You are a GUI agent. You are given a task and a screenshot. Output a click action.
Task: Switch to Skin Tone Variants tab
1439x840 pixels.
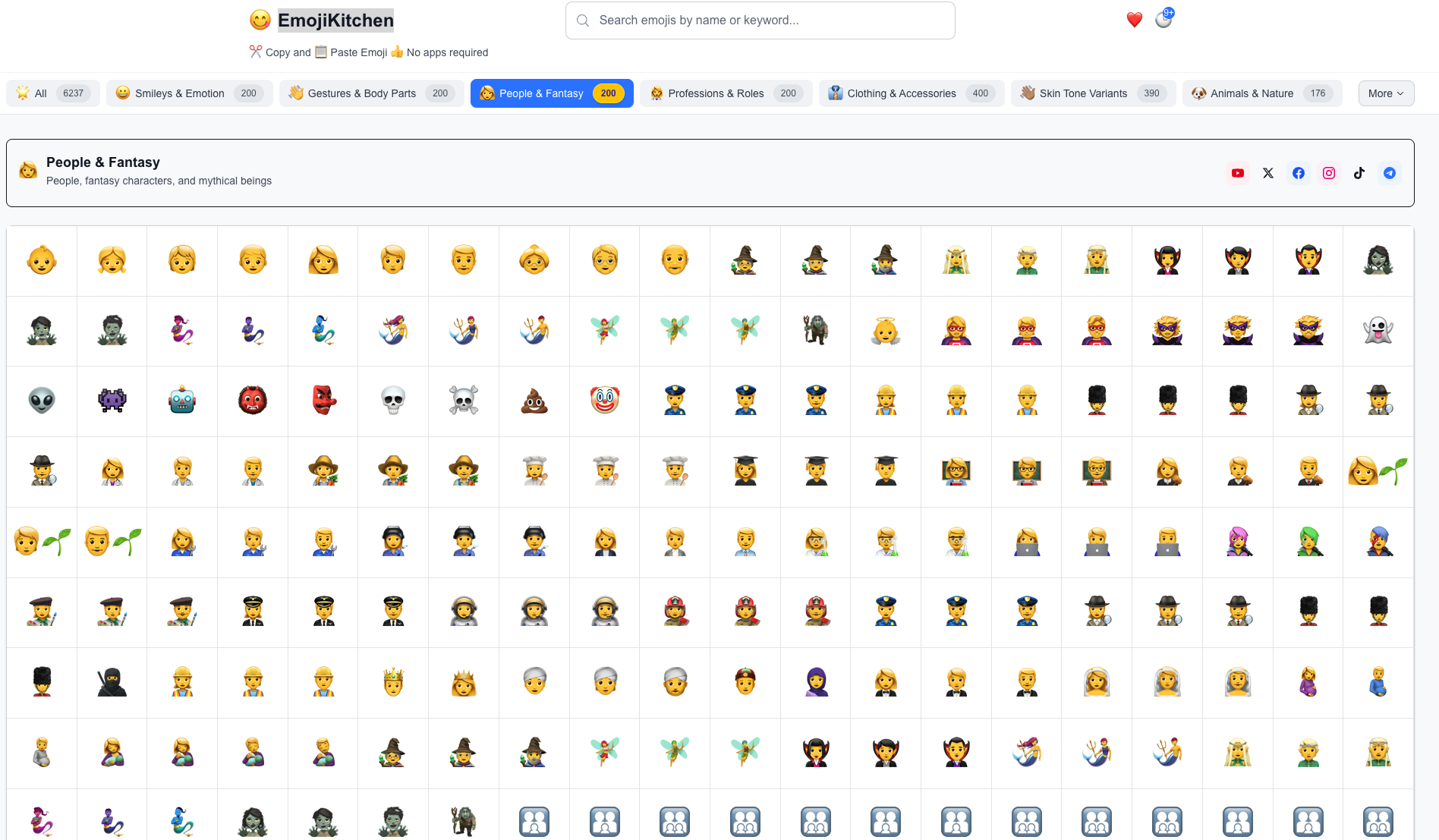pos(1094,93)
